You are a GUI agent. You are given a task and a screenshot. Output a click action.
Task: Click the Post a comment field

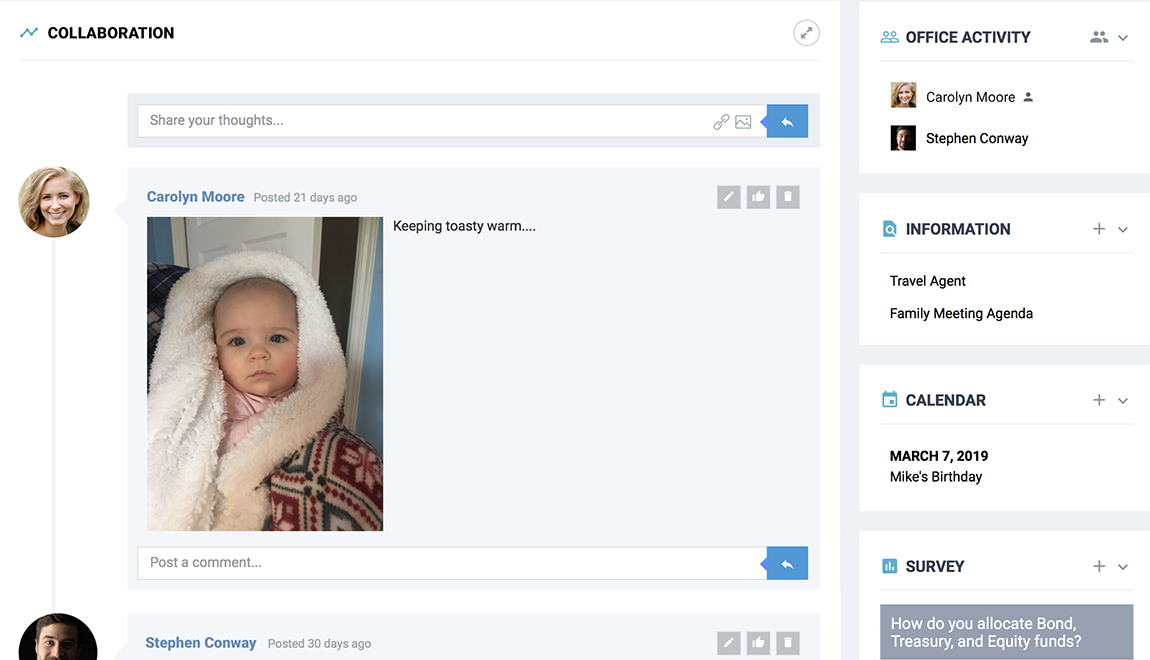pos(451,563)
